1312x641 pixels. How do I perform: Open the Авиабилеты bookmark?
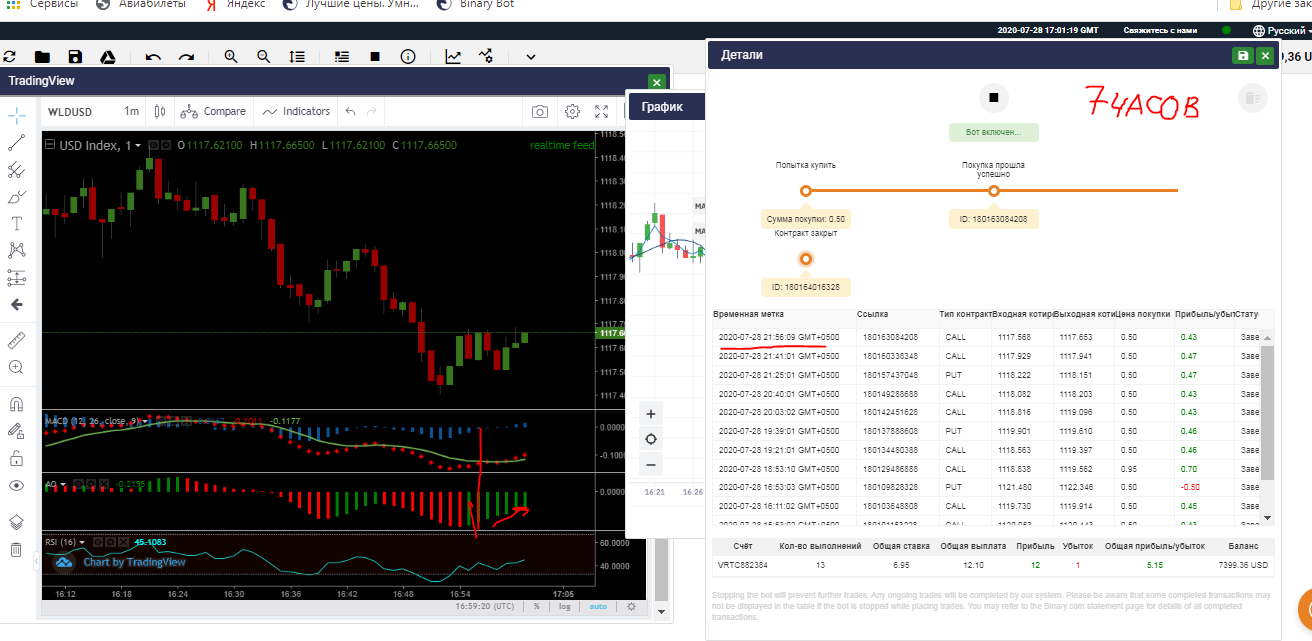coord(140,5)
